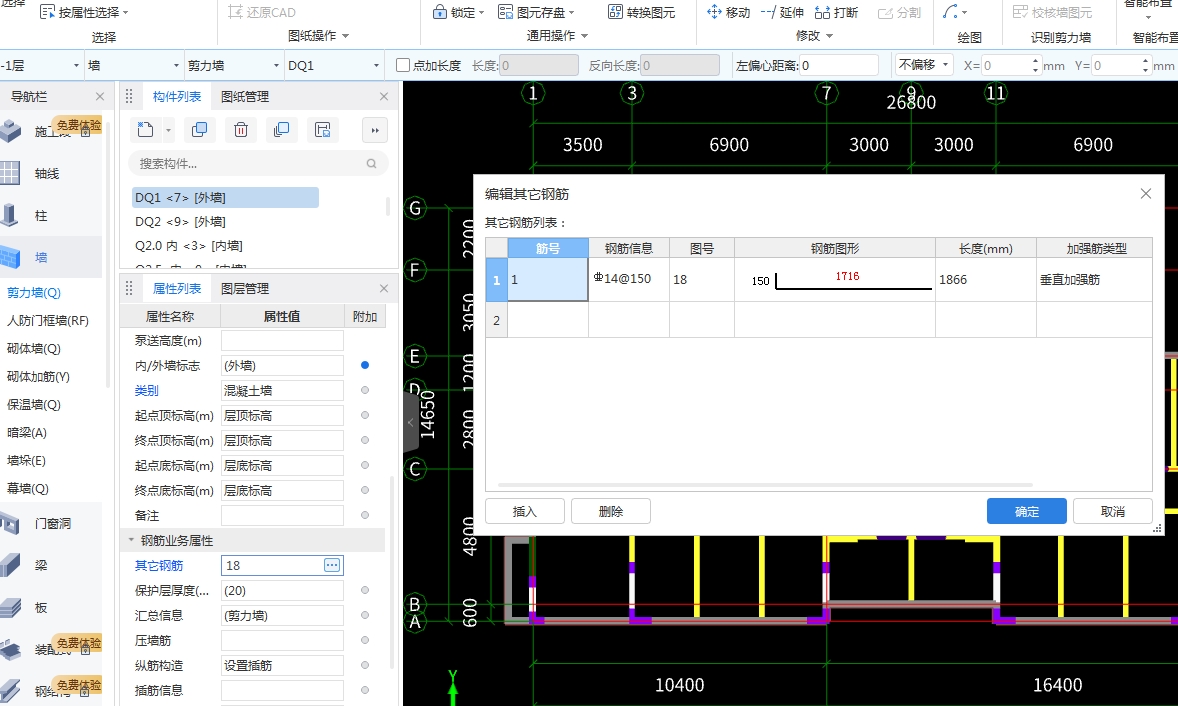Viewport: 1178px width, 706px height.
Task: Click the rebar info cell showing 14@150
Action: [x=629, y=279]
